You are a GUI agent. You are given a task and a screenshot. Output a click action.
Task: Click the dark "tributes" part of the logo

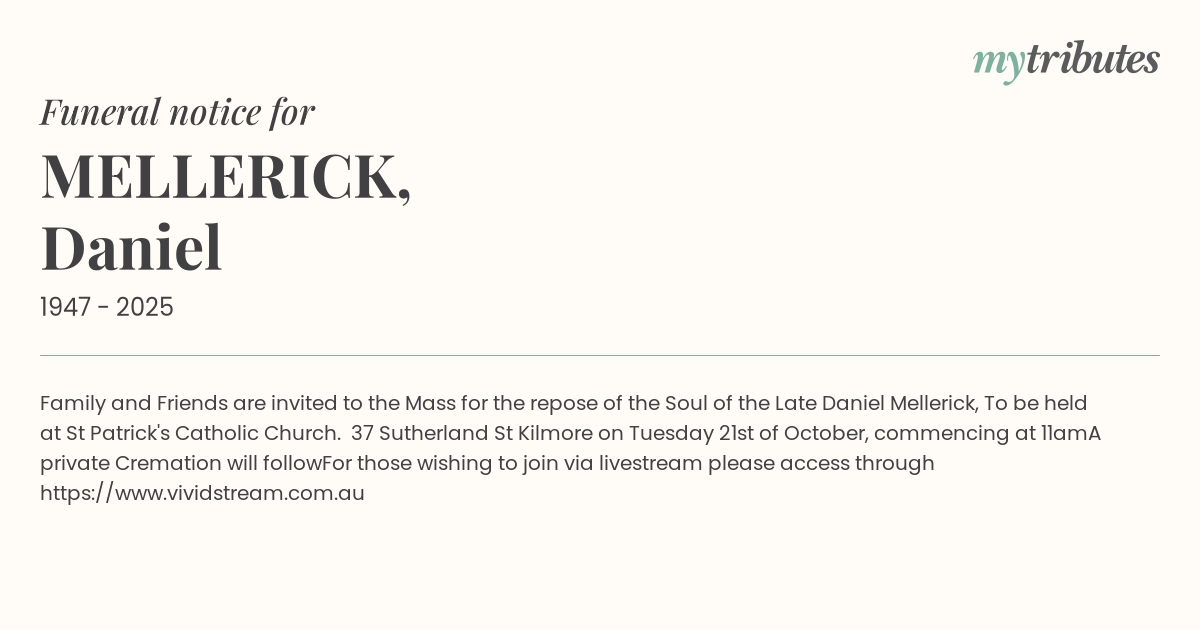[x=1092, y=60]
